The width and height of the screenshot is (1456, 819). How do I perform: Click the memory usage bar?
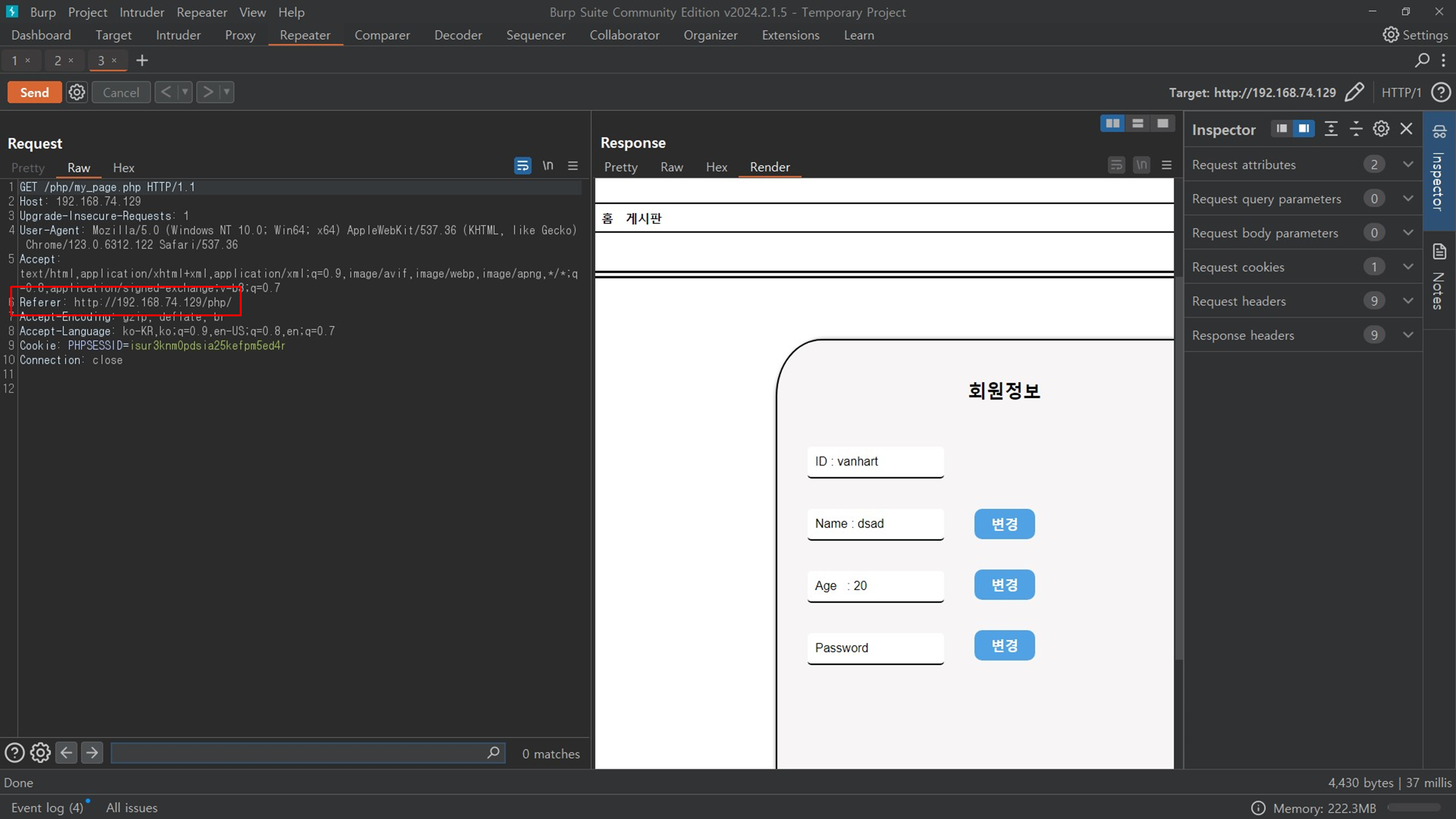(1414, 808)
